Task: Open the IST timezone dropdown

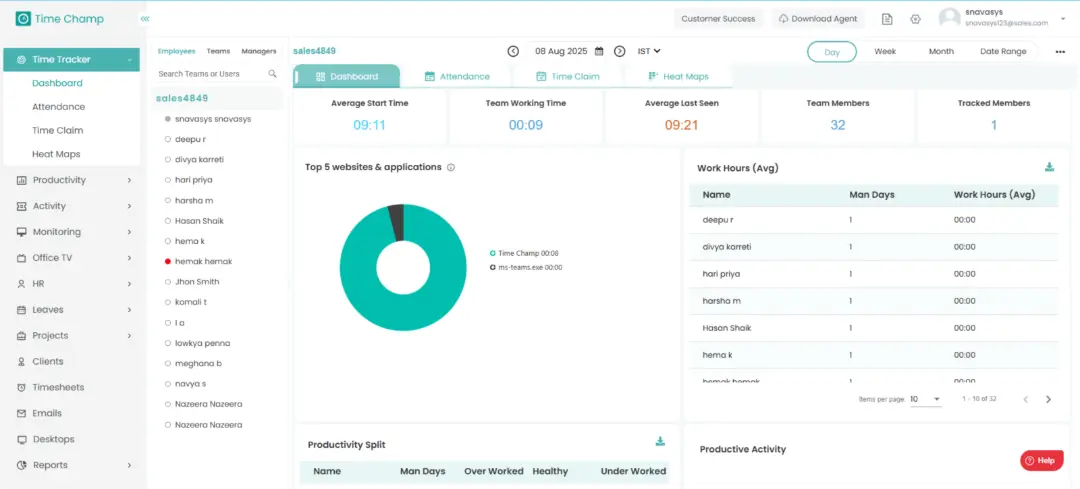Action: click(x=649, y=51)
